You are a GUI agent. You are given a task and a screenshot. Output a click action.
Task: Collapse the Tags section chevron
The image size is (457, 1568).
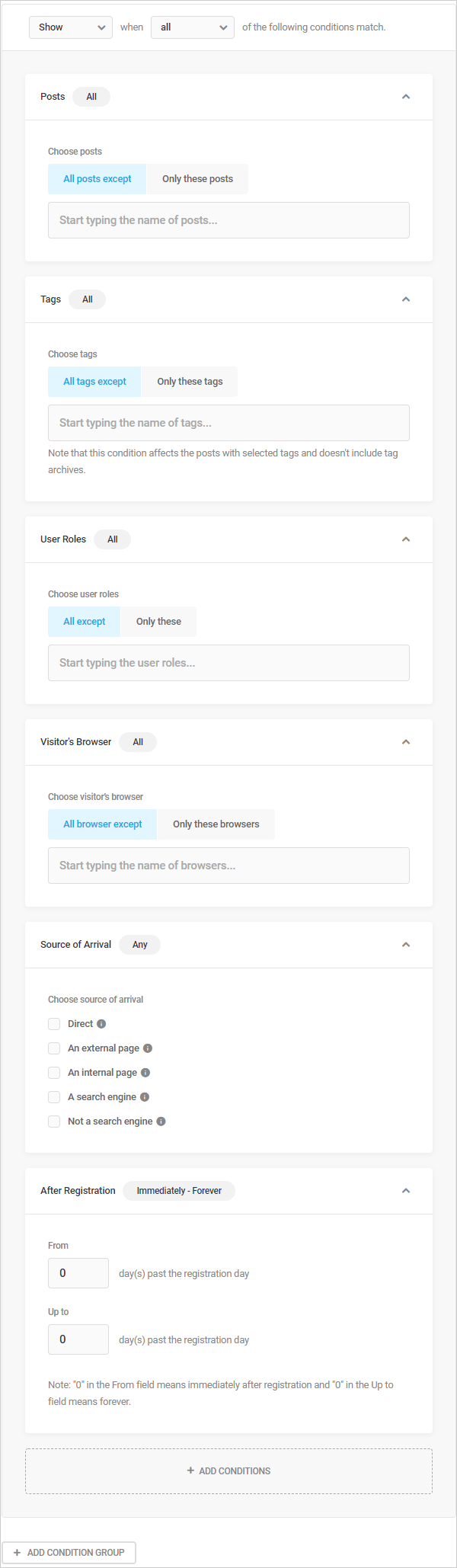406,299
